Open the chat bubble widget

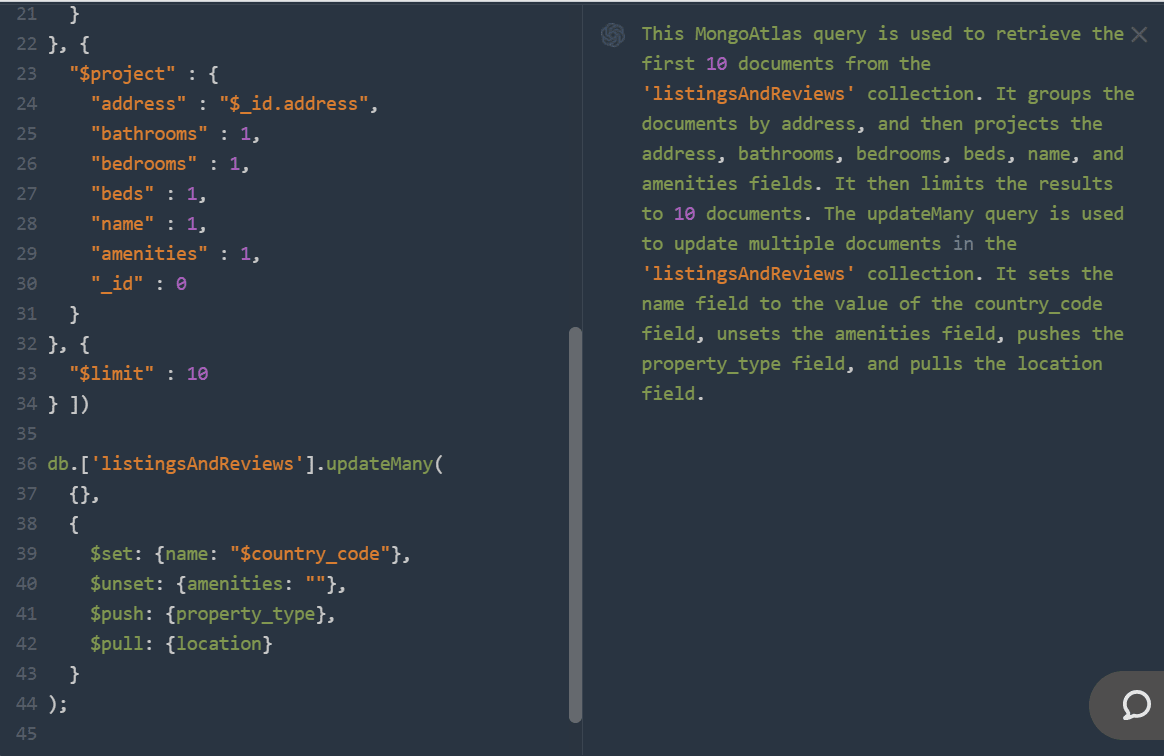tap(1135, 705)
